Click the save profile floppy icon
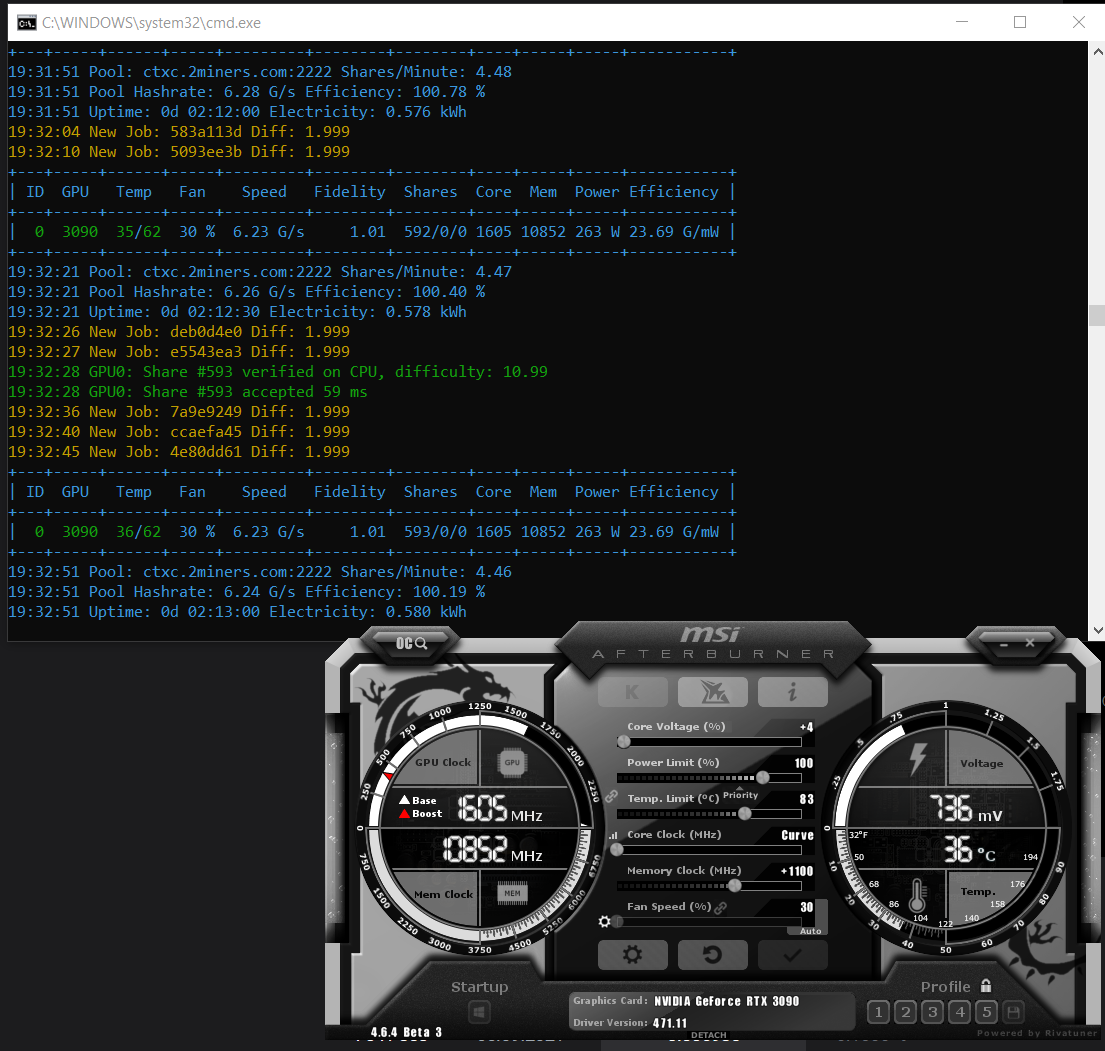The height and width of the screenshot is (1051, 1105). coord(1013,1013)
